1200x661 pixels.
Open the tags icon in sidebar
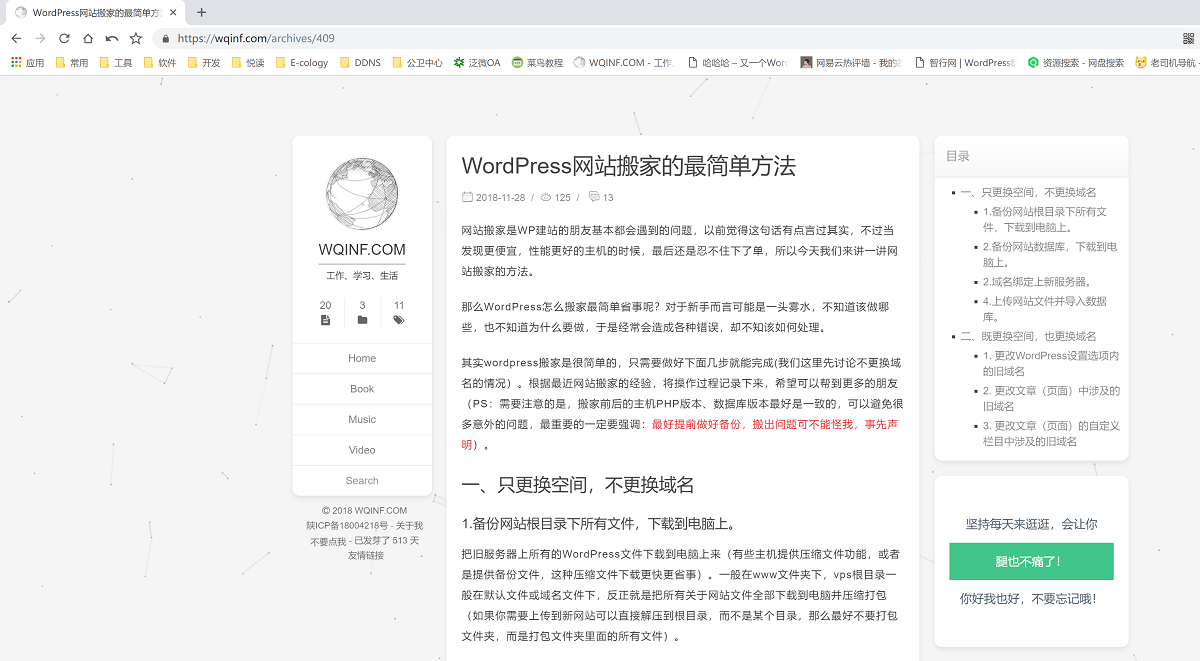[x=399, y=320]
